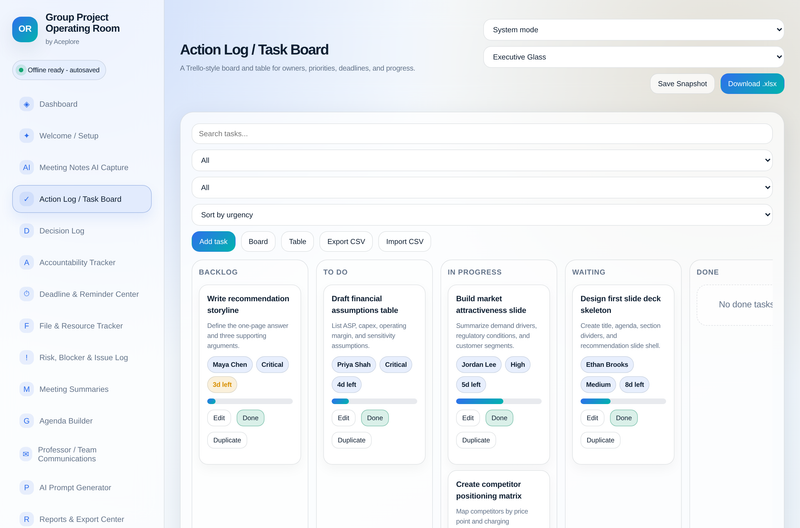Open the Sort by urgency dropdown

click(482, 215)
